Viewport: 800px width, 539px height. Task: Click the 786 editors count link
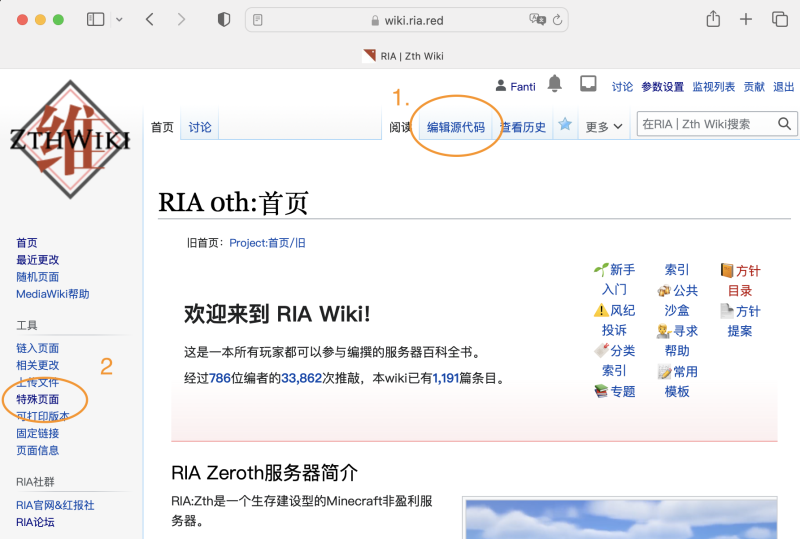coord(220,378)
